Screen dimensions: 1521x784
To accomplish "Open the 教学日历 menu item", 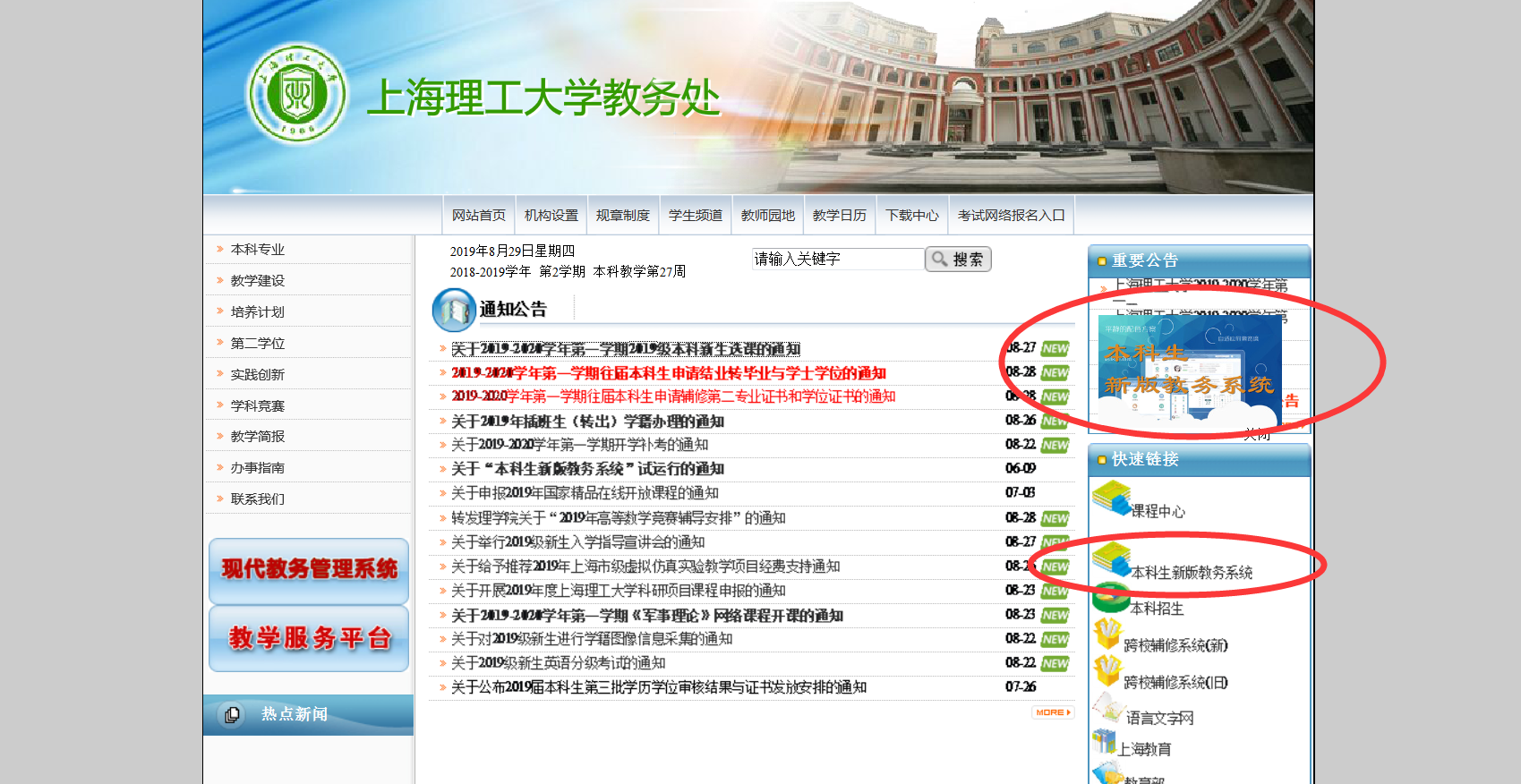I will pyautogui.click(x=840, y=216).
